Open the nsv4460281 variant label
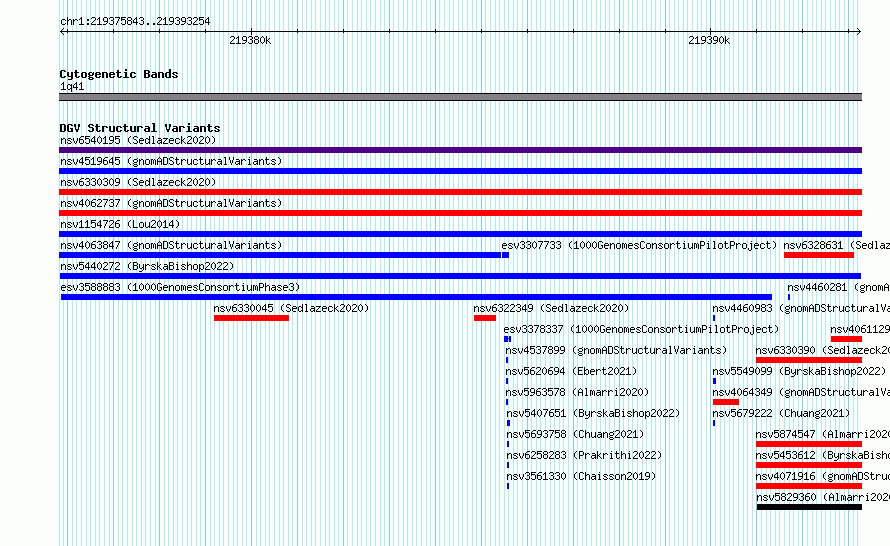 pos(838,287)
